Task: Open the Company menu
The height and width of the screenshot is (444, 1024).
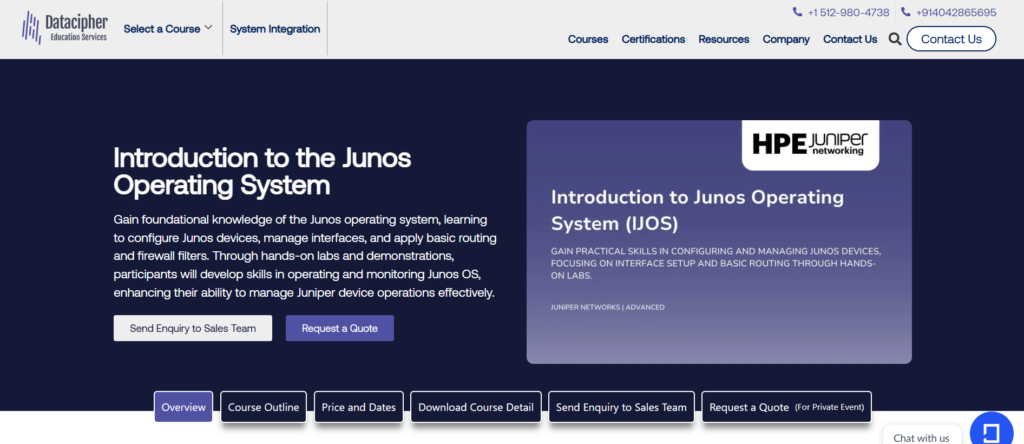Action: point(786,39)
